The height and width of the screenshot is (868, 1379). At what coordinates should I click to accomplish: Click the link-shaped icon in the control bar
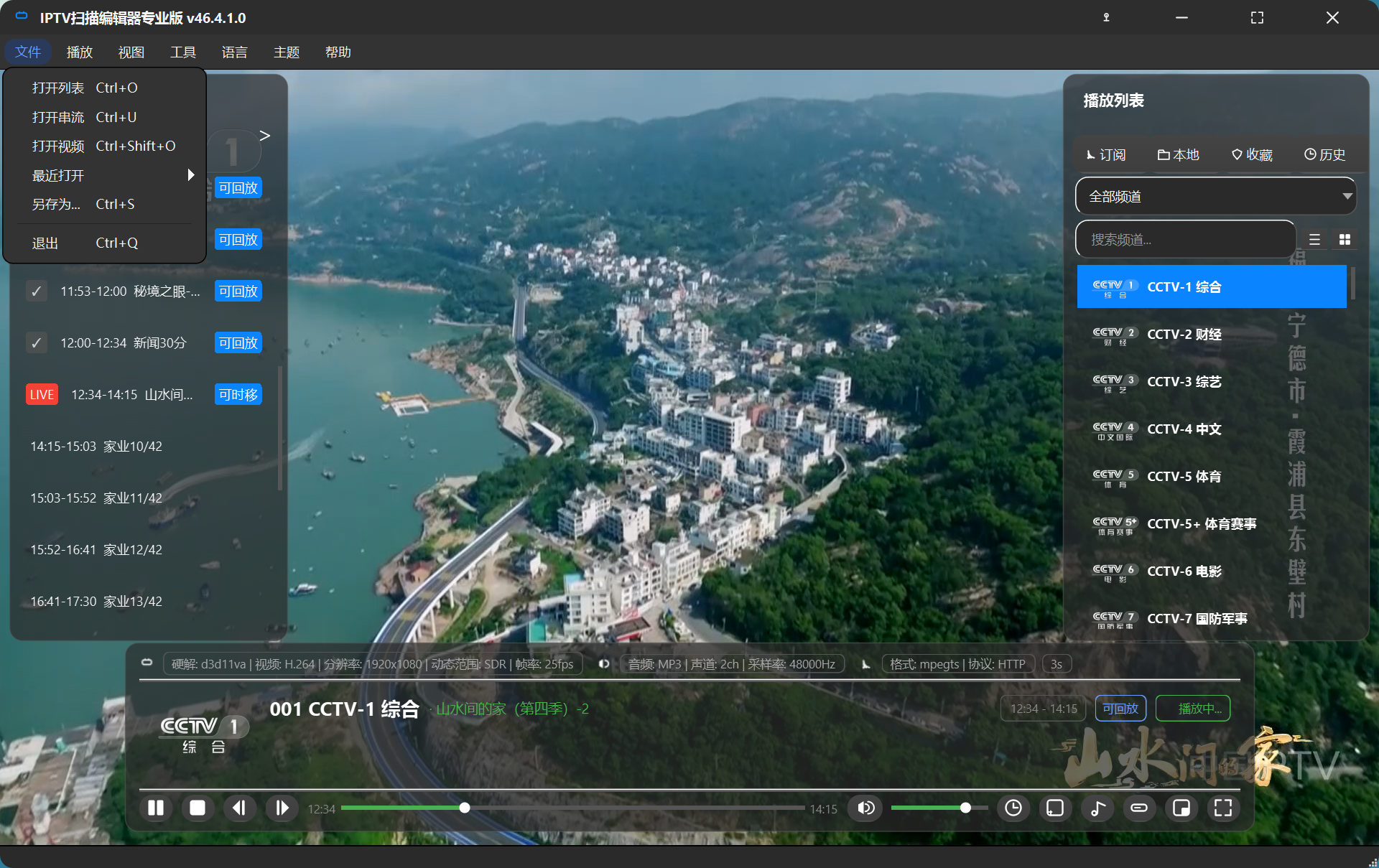[x=1139, y=808]
